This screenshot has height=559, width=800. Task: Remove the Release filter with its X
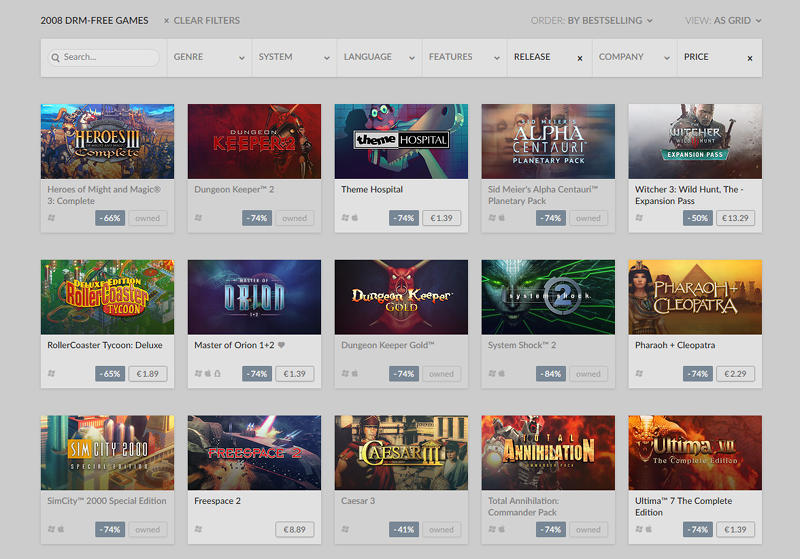580,58
